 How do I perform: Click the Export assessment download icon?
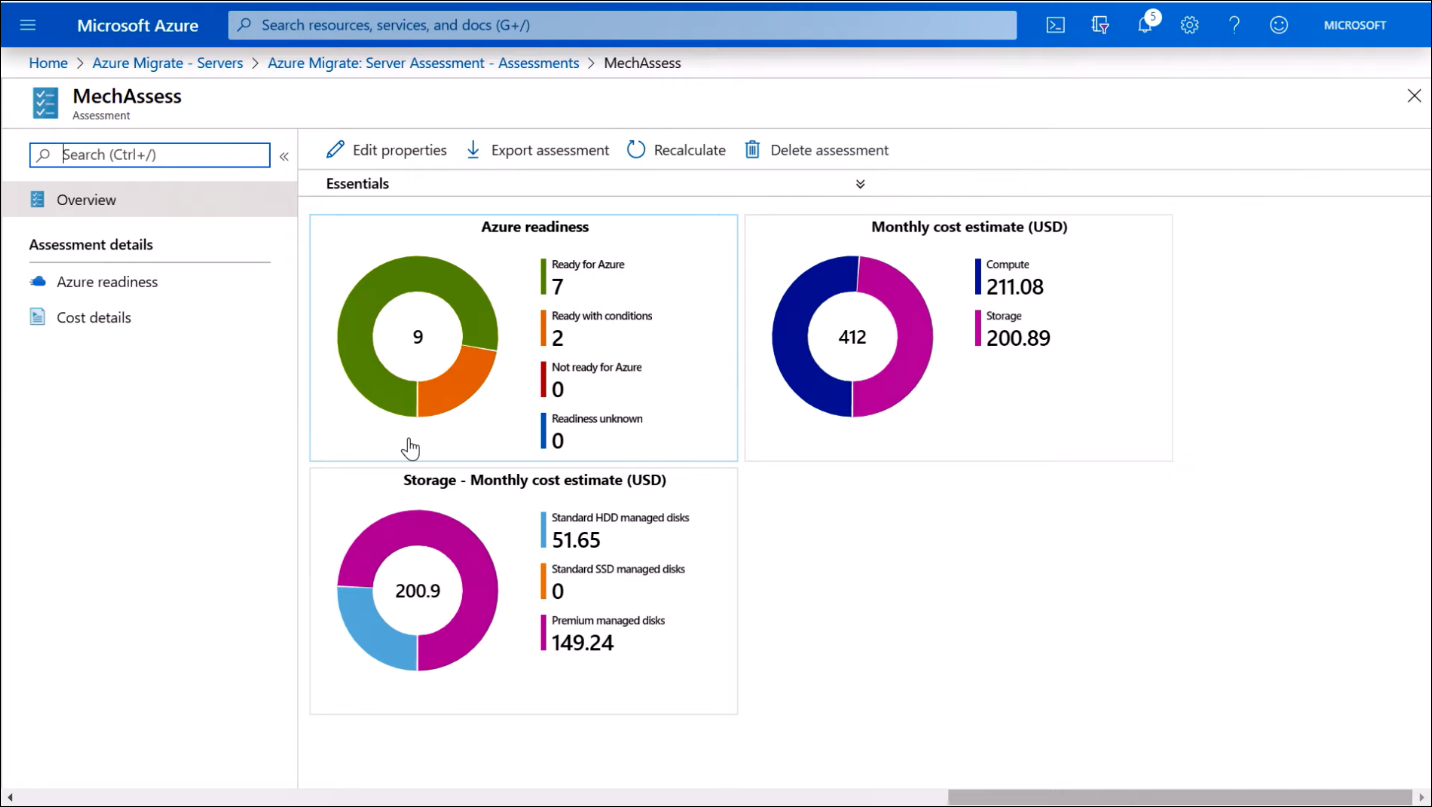474,150
